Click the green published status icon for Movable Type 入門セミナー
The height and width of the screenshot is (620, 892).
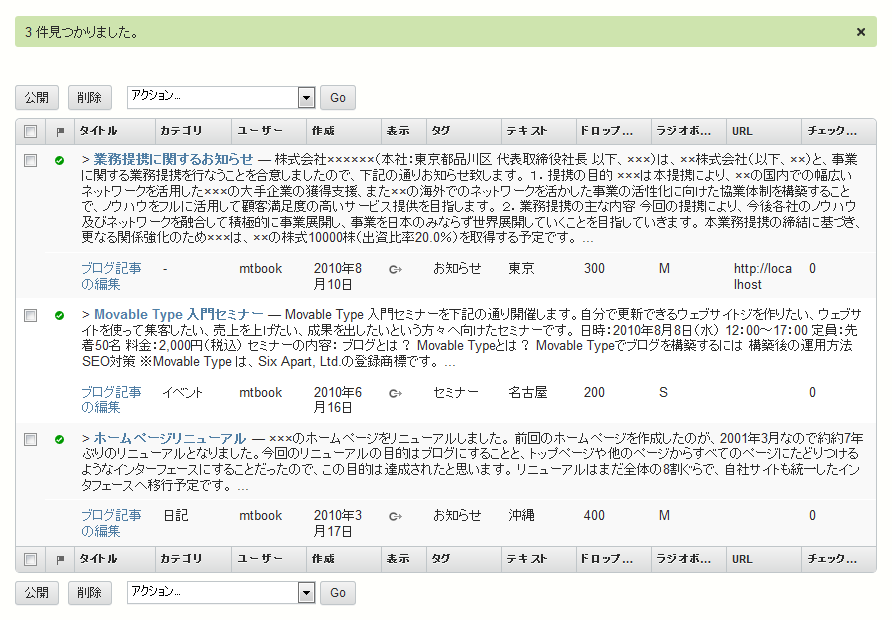[x=59, y=315]
